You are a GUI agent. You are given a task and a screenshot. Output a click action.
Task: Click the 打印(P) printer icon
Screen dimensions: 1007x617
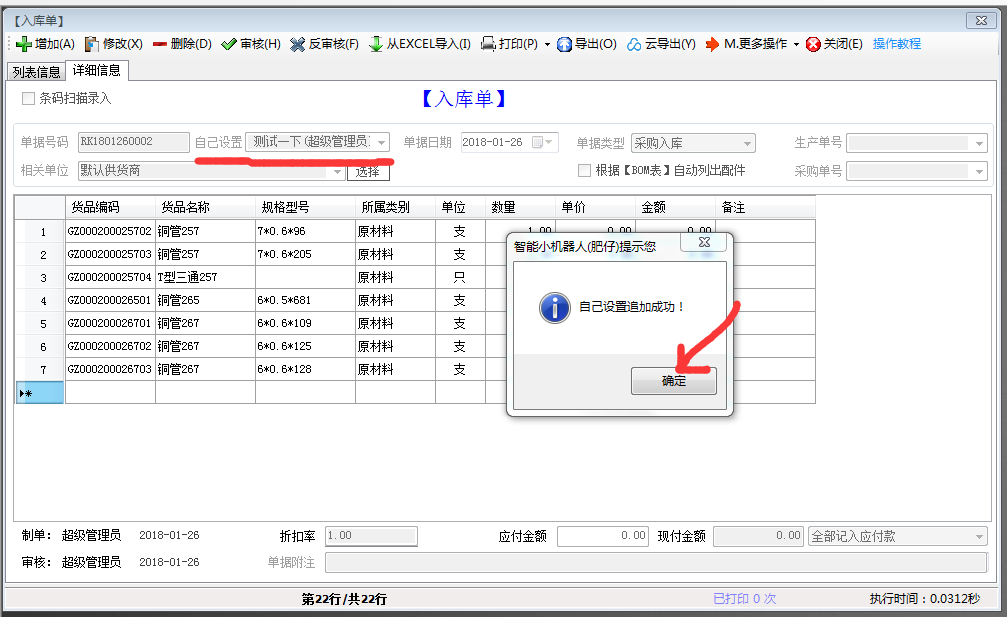(x=489, y=44)
